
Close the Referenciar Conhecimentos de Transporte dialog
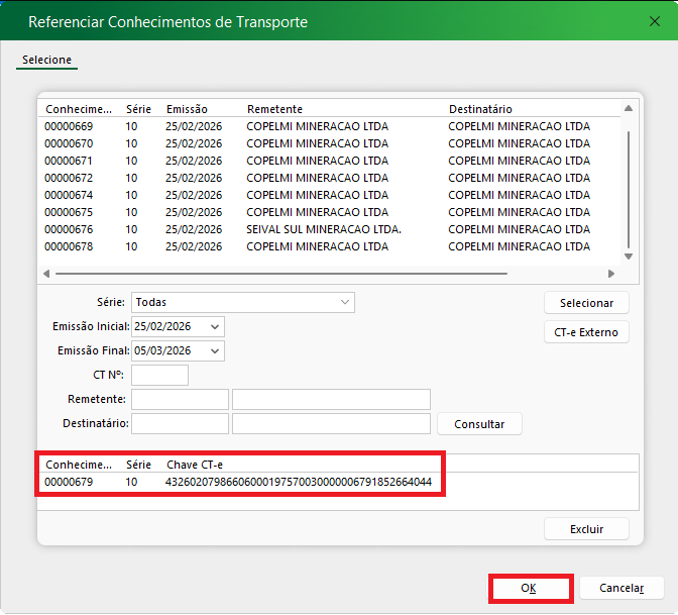(x=654, y=21)
